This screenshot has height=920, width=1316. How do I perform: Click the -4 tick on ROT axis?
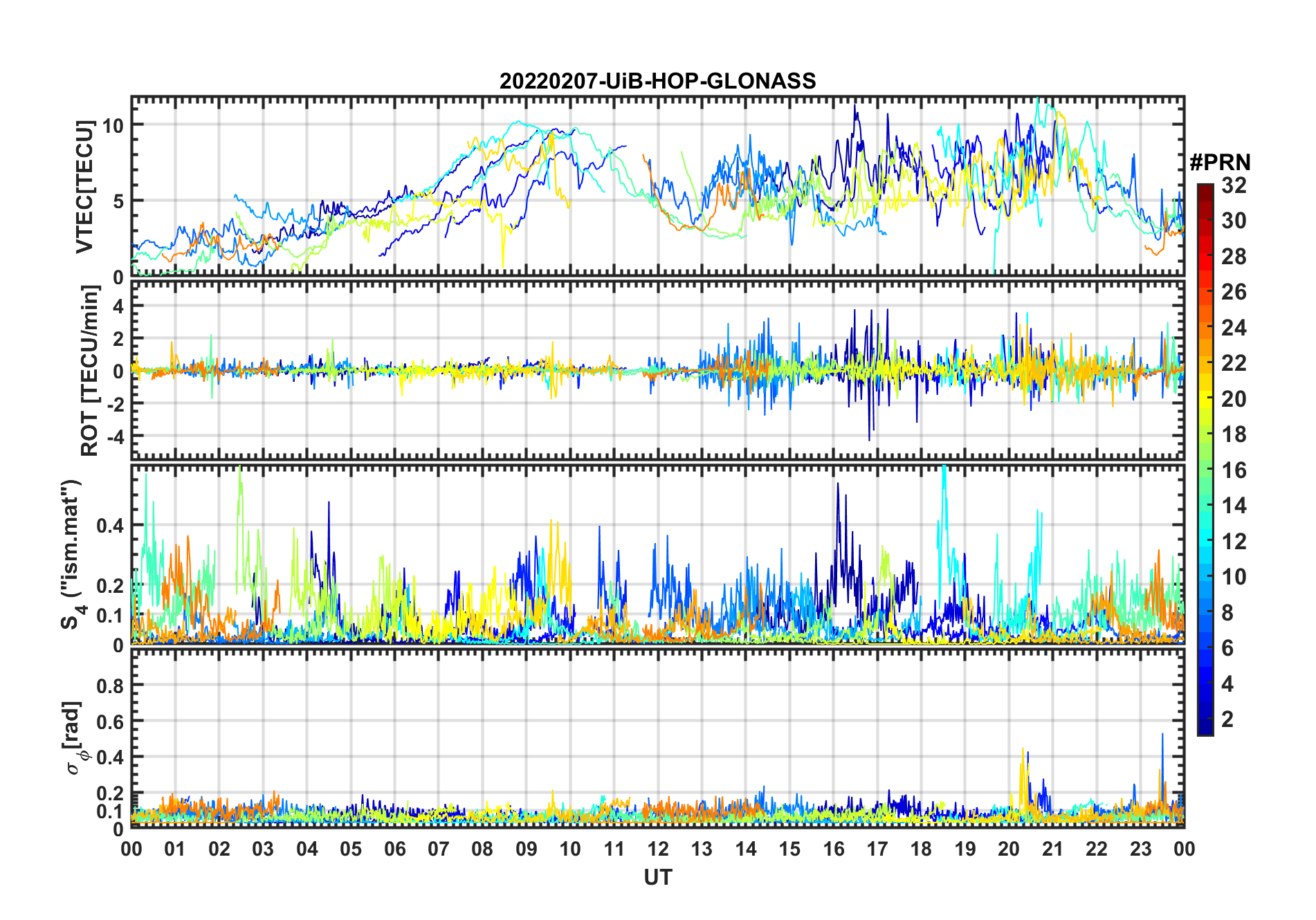click(113, 437)
